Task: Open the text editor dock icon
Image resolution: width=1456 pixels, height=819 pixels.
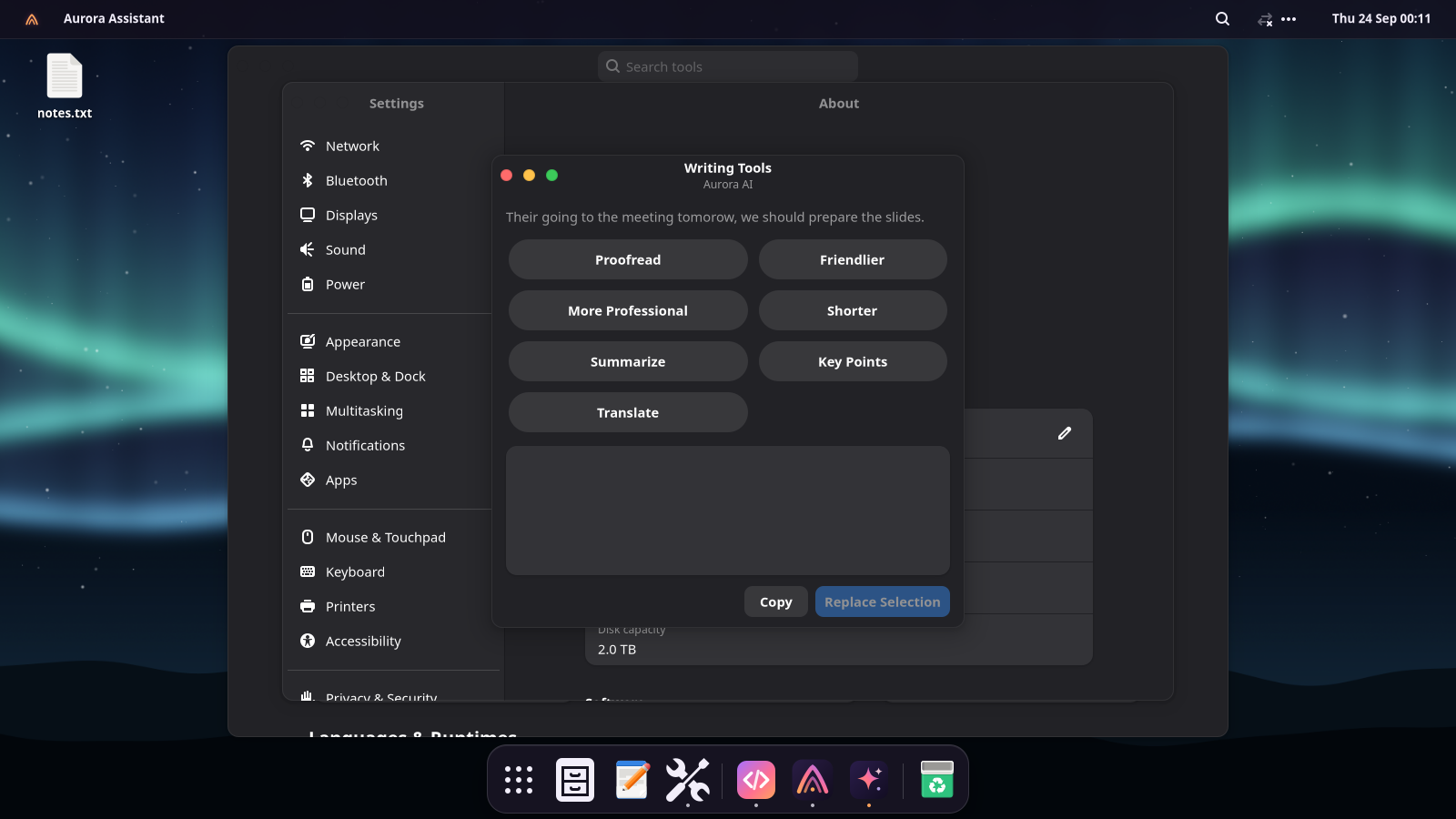Action: pos(632,780)
